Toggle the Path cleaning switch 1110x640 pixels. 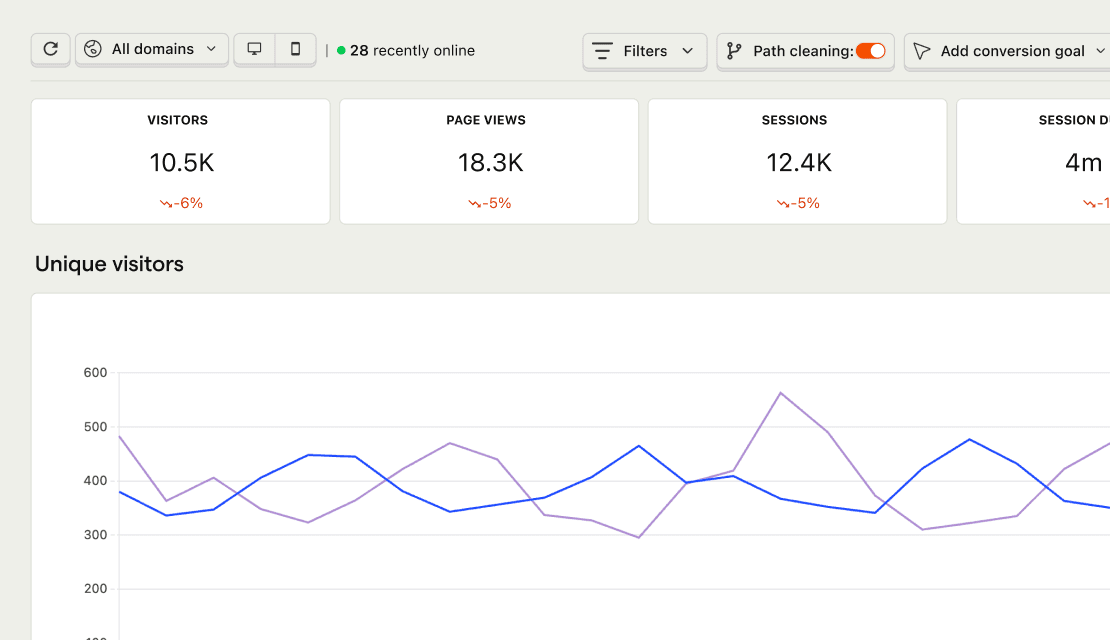coord(871,51)
